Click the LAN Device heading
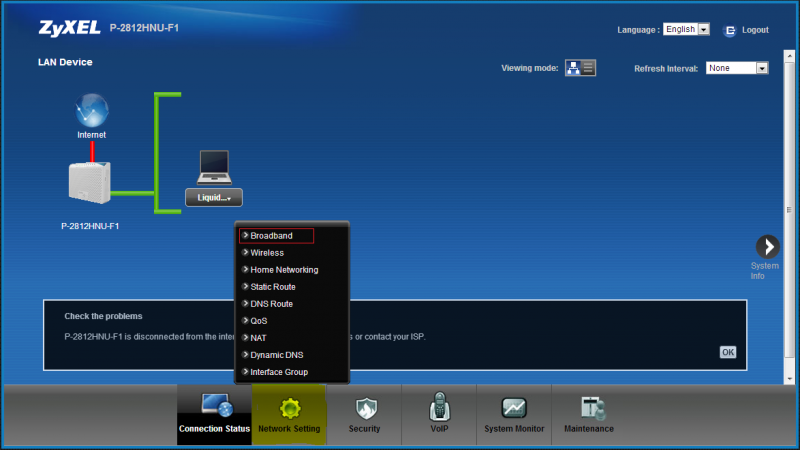 [65, 62]
